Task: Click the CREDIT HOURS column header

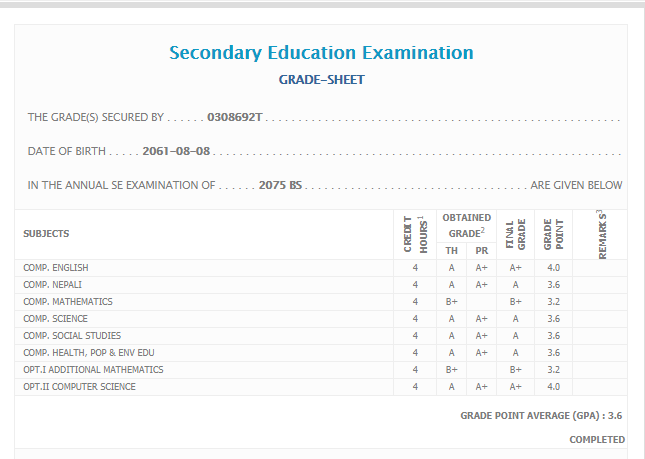Action: click(x=414, y=235)
